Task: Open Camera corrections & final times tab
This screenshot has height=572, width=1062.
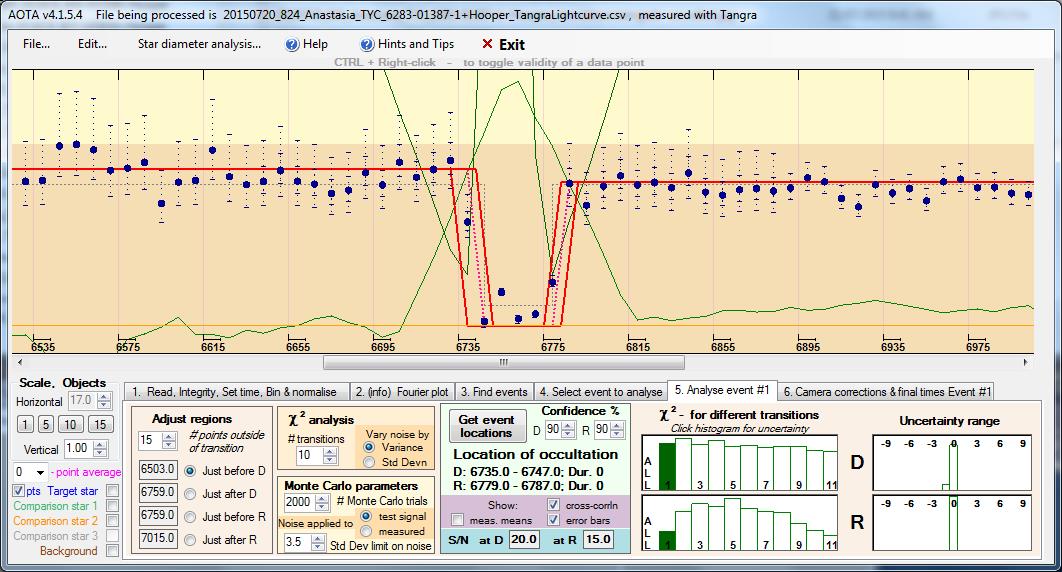Action: click(887, 392)
